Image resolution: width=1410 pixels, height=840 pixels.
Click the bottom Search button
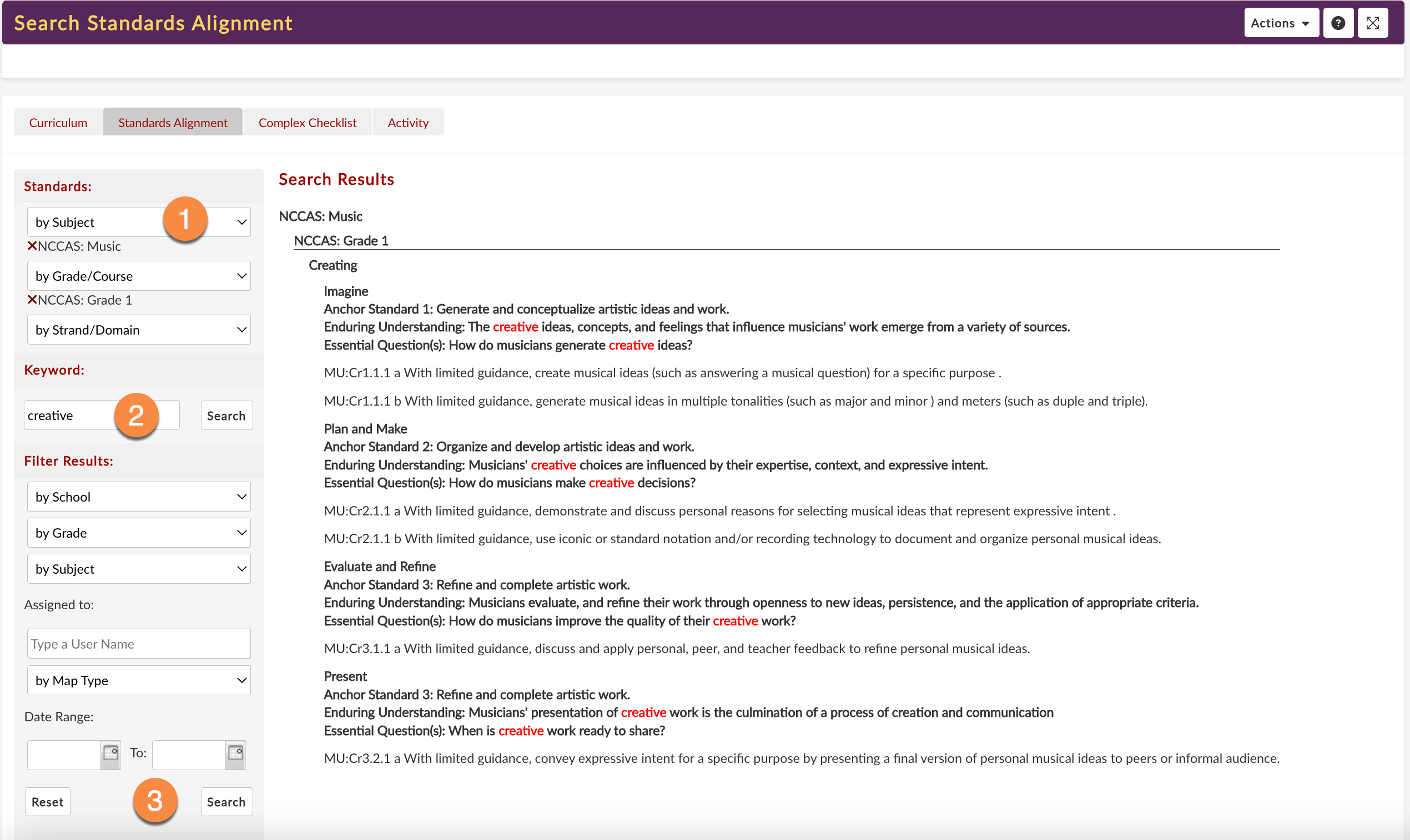[x=226, y=802]
